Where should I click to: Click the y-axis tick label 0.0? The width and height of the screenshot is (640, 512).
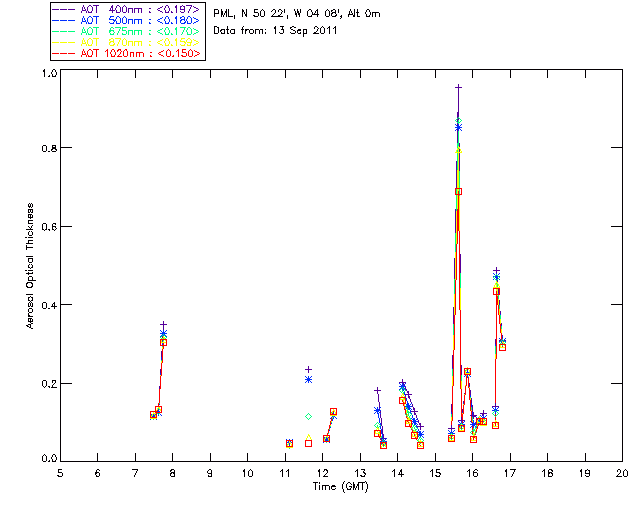[49, 459]
